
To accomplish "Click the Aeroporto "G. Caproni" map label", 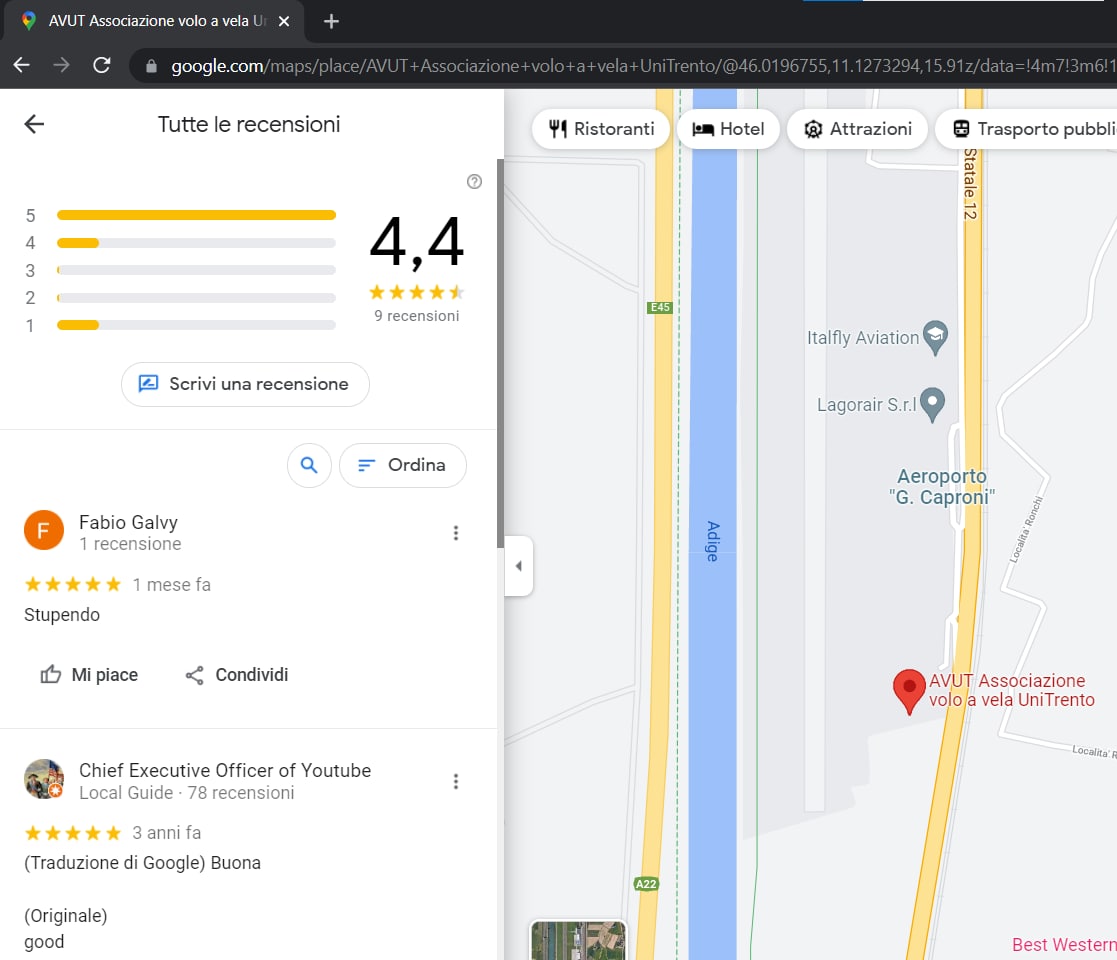I will (x=942, y=486).
